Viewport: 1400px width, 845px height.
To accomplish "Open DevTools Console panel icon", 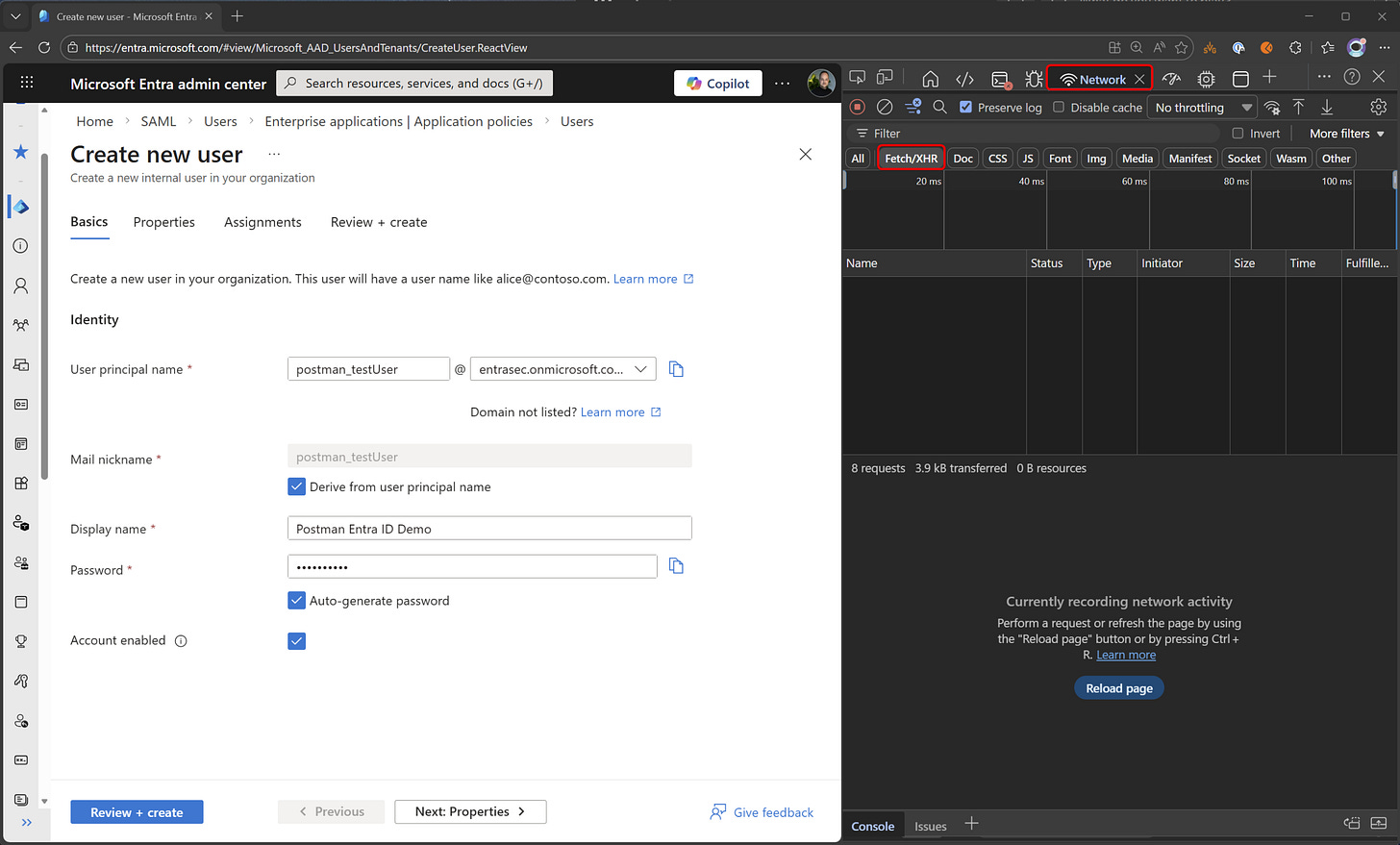I will coord(1001,79).
